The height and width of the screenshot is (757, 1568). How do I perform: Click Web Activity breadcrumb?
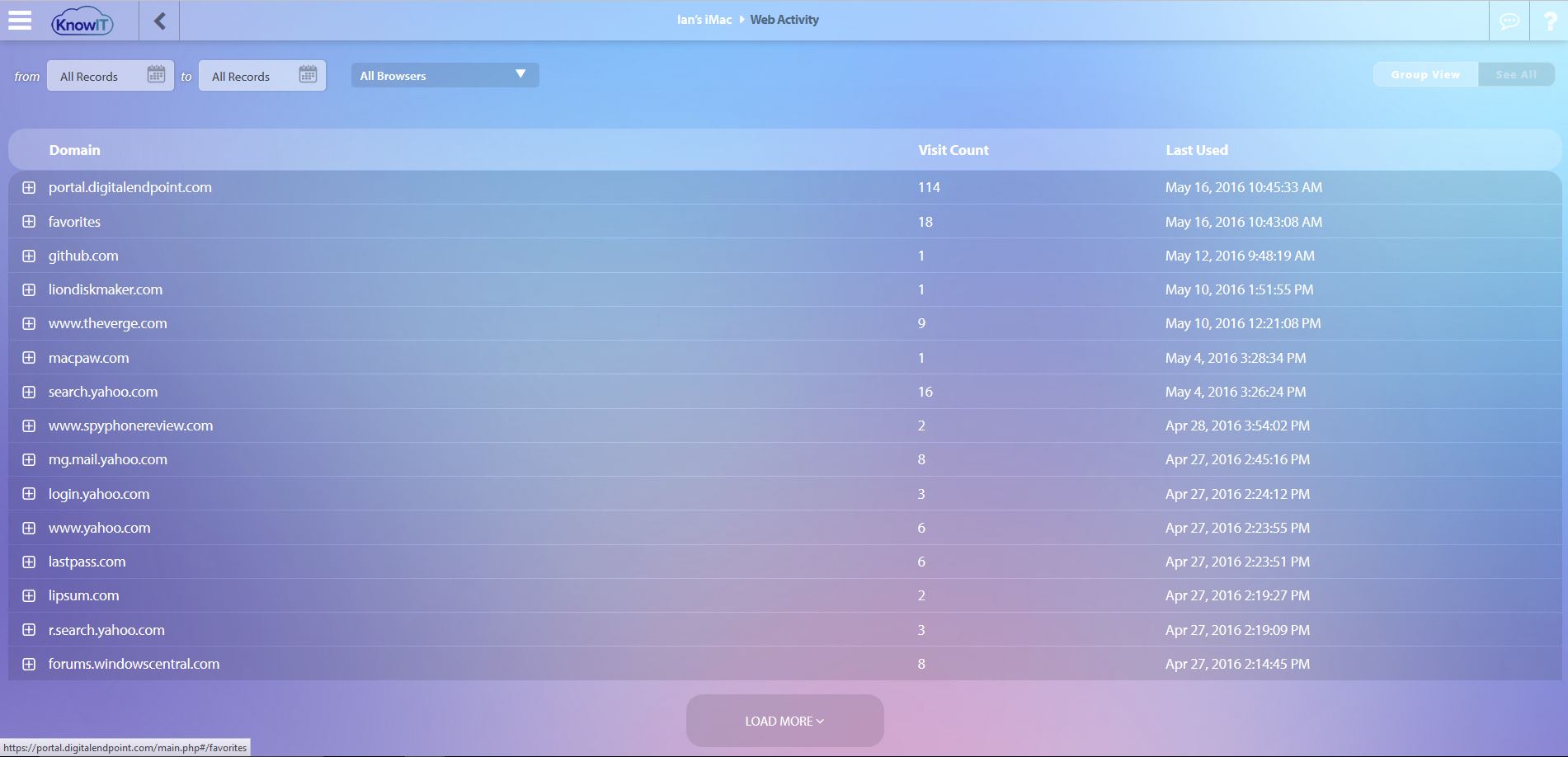point(784,20)
